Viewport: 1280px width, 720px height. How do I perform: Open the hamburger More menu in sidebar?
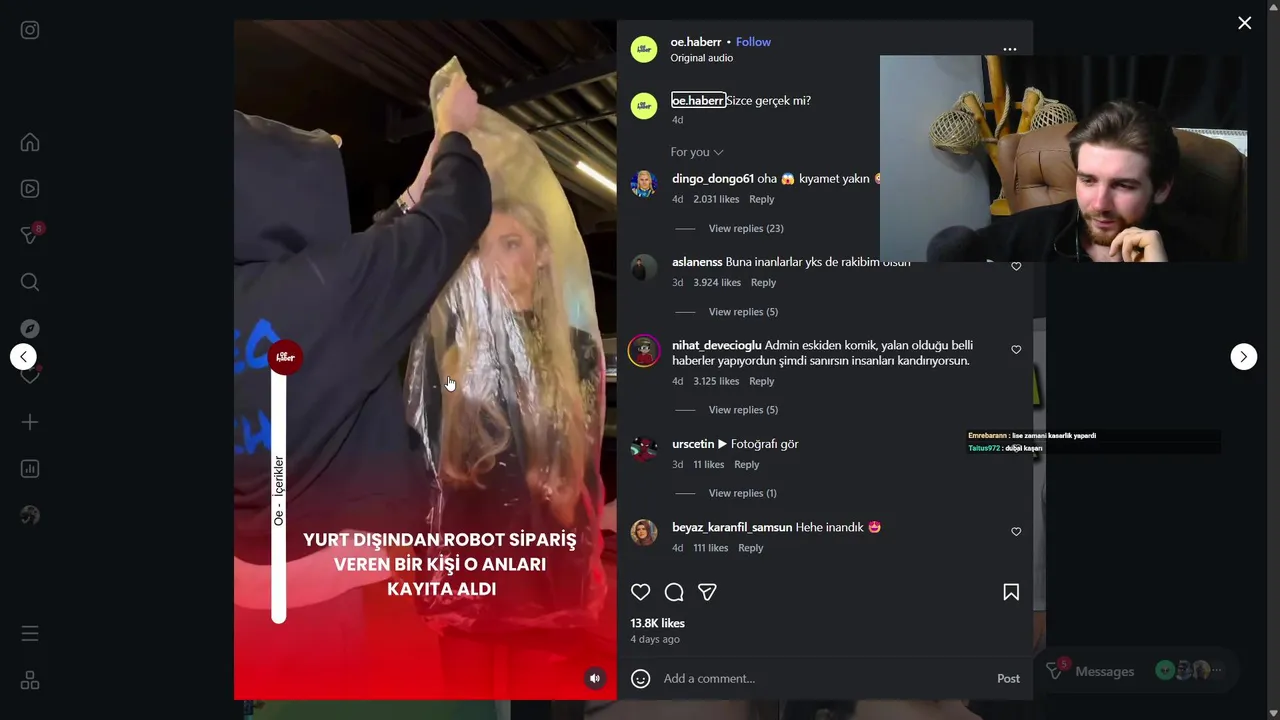(30, 633)
